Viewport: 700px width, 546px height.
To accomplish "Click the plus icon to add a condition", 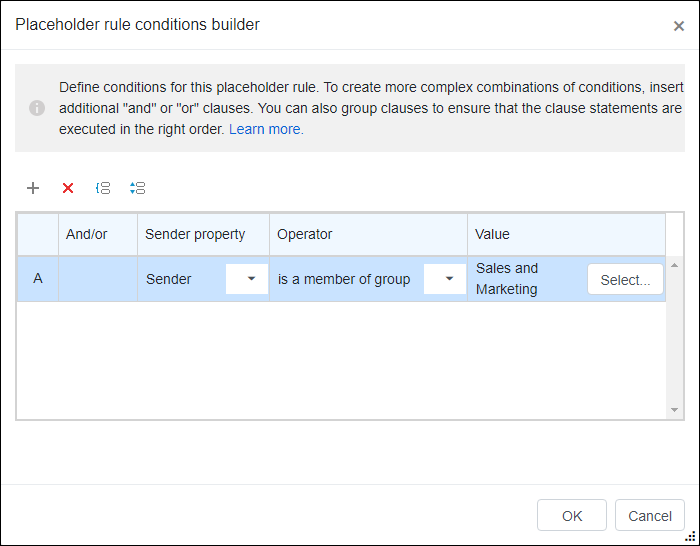I will point(33,188).
